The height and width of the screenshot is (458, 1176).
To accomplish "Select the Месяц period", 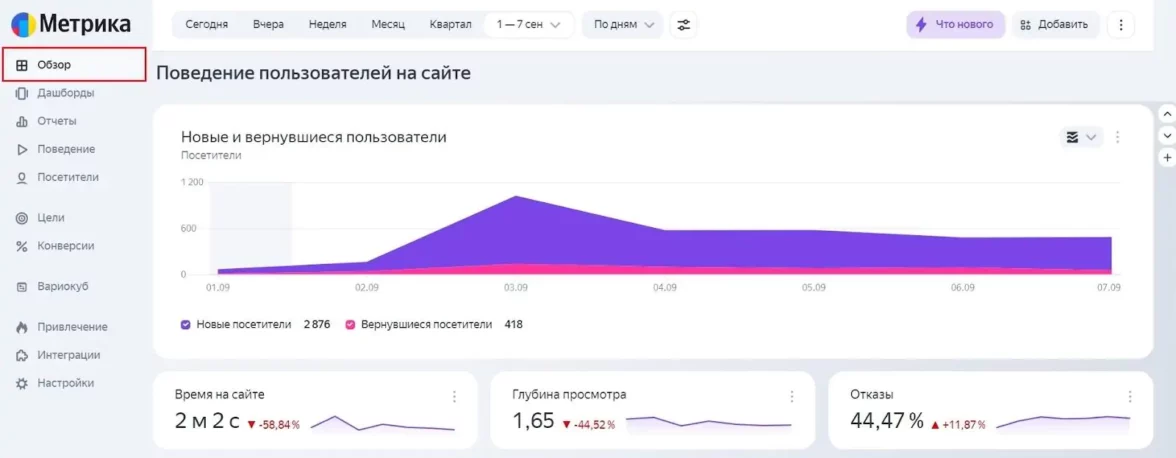I will coord(388,24).
